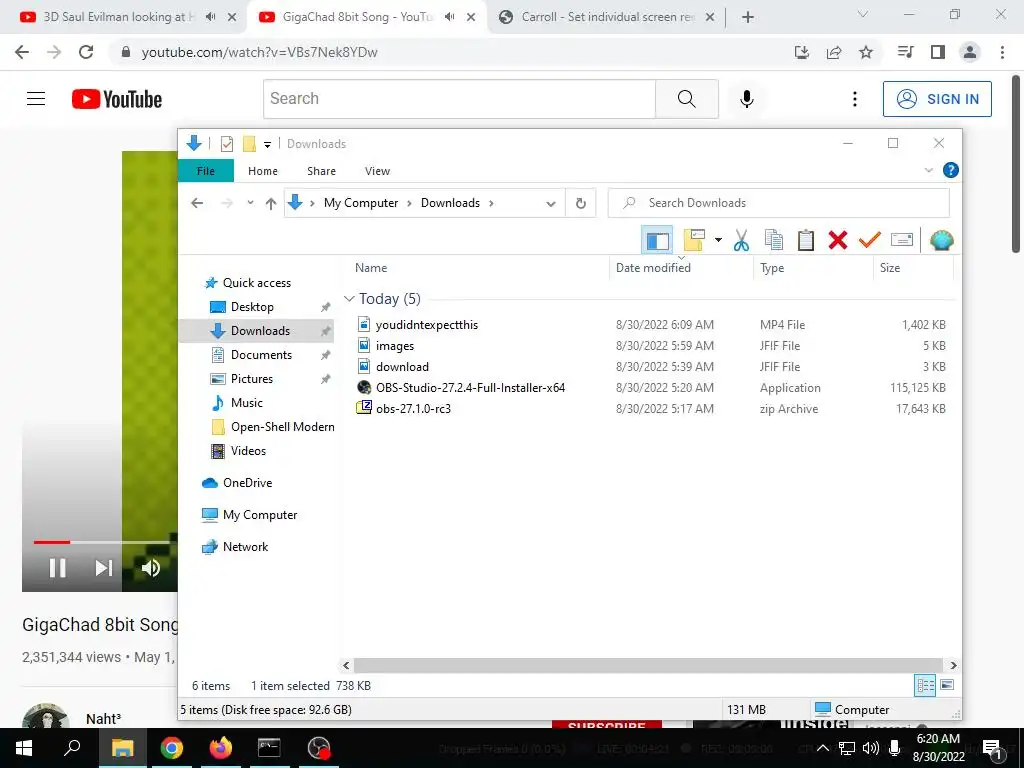The height and width of the screenshot is (768, 1024).
Task: Click the horizontal scrollbar in file list
Action: click(x=648, y=665)
